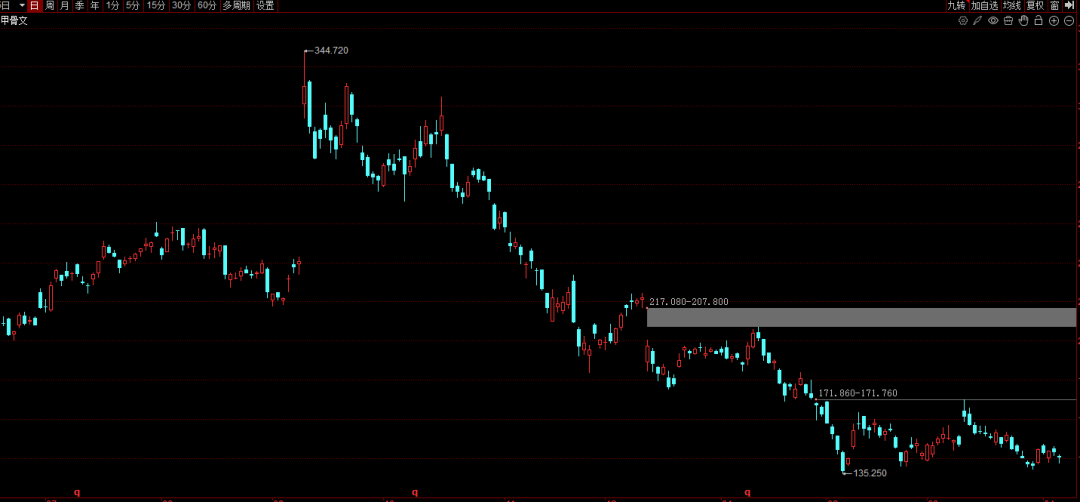Enable the 九转 indicator

click(957, 6)
